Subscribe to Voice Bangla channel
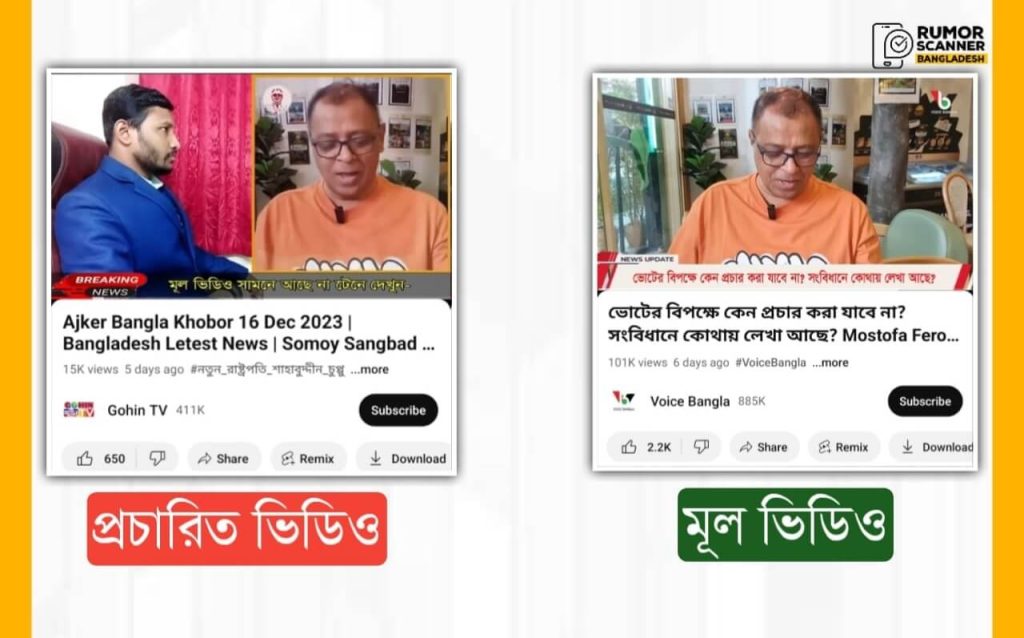The image size is (1024, 638). coord(925,401)
